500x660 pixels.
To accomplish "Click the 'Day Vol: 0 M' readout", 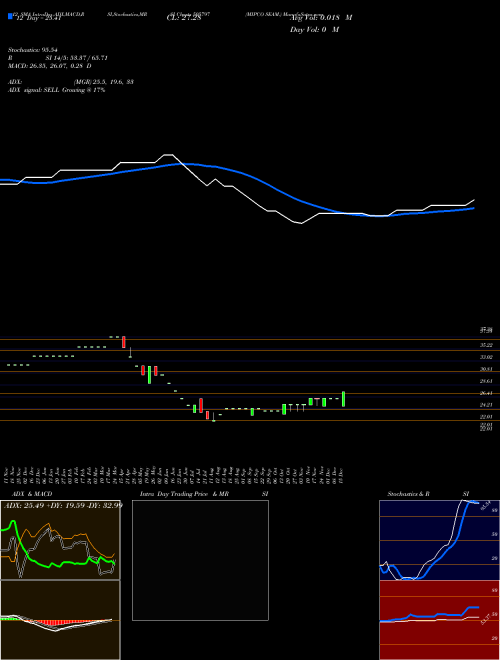I will pos(314,29).
